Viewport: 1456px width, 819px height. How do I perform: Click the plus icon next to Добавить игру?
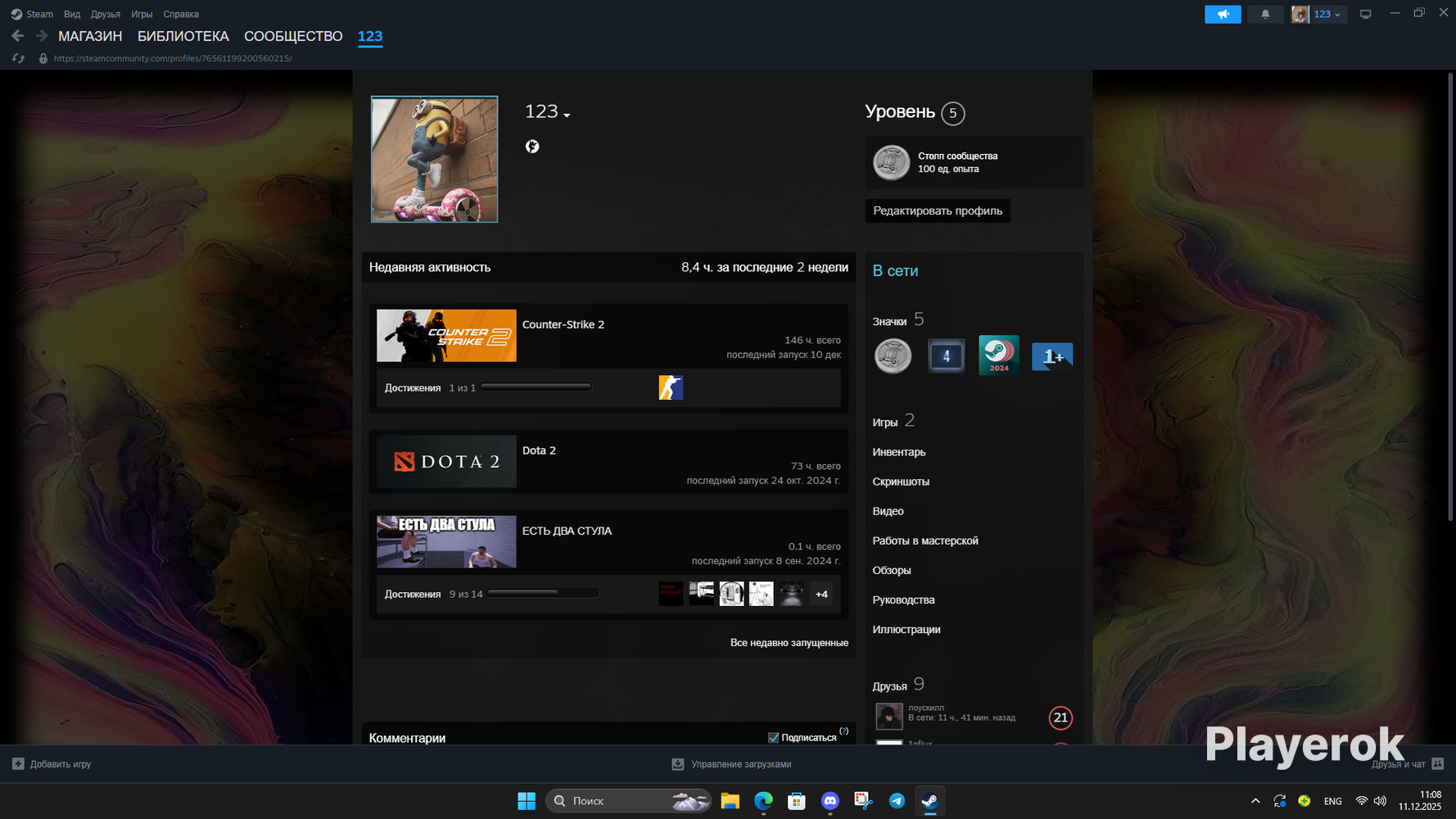(x=18, y=764)
